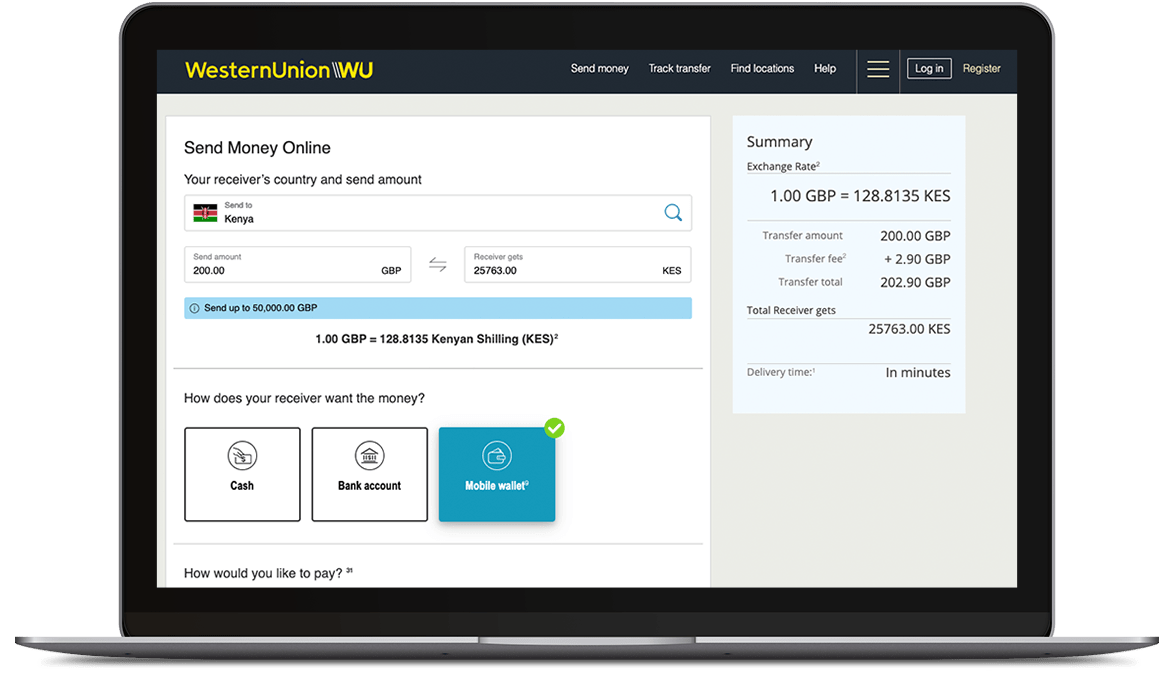
Task: Click the search magnifier in country field
Action: tap(673, 212)
